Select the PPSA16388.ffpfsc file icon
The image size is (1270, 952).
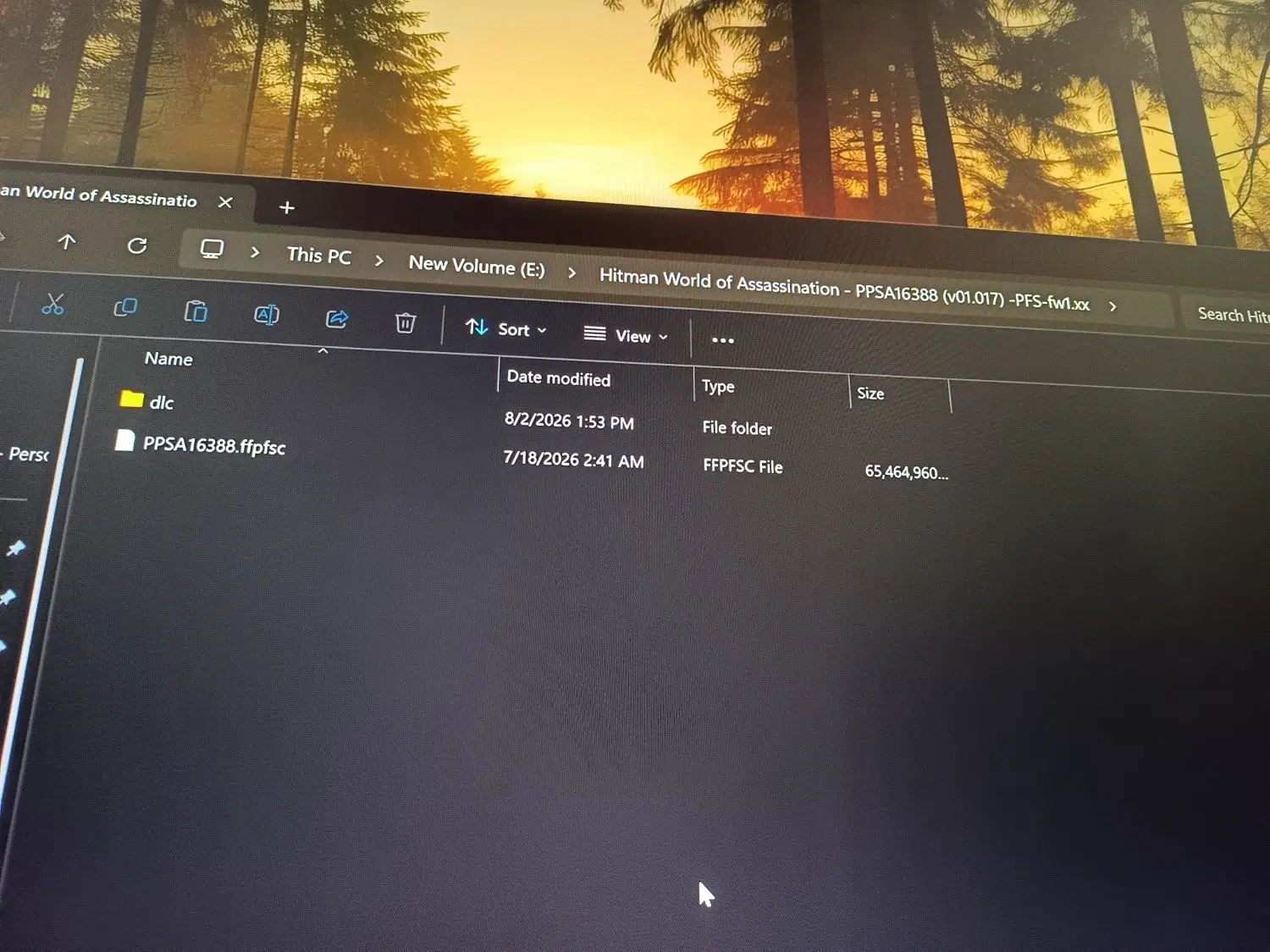tap(125, 440)
